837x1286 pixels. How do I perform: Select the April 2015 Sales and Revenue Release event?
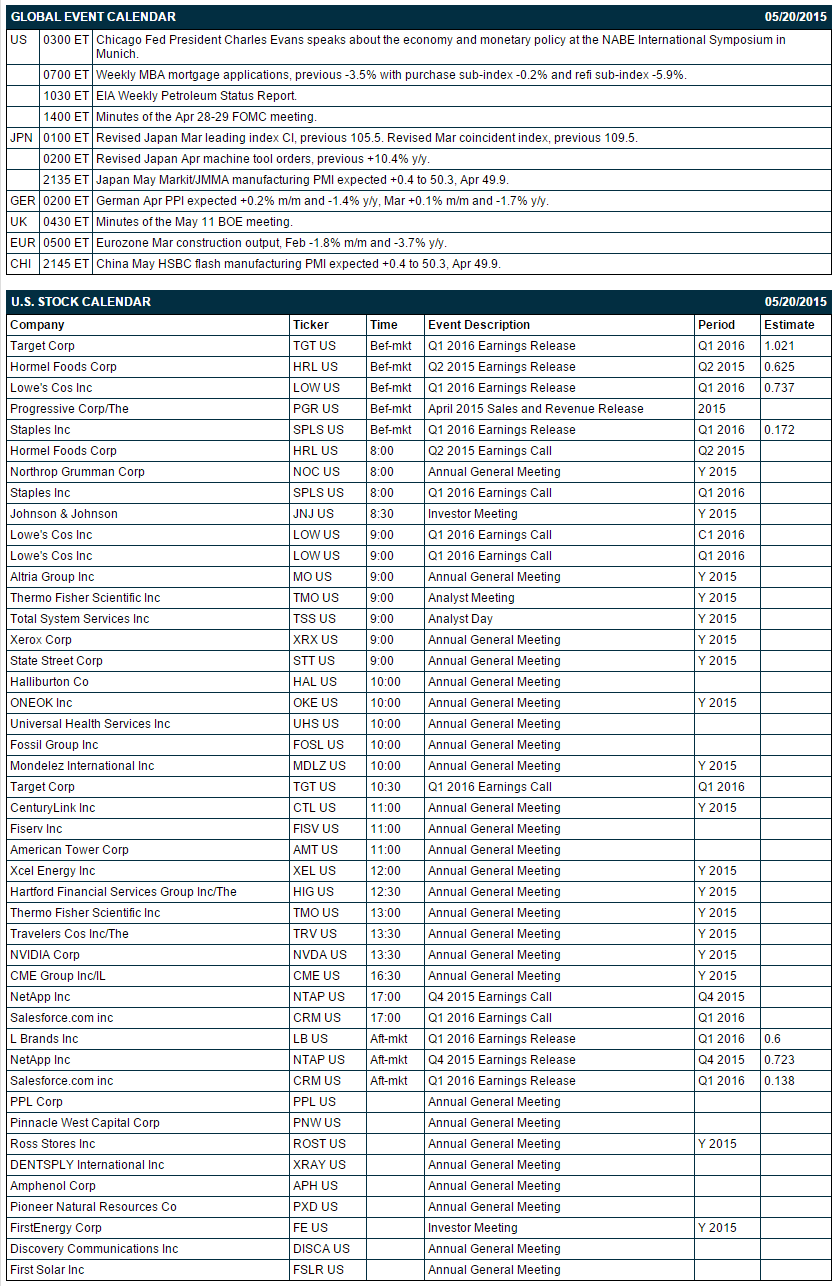(x=536, y=409)
